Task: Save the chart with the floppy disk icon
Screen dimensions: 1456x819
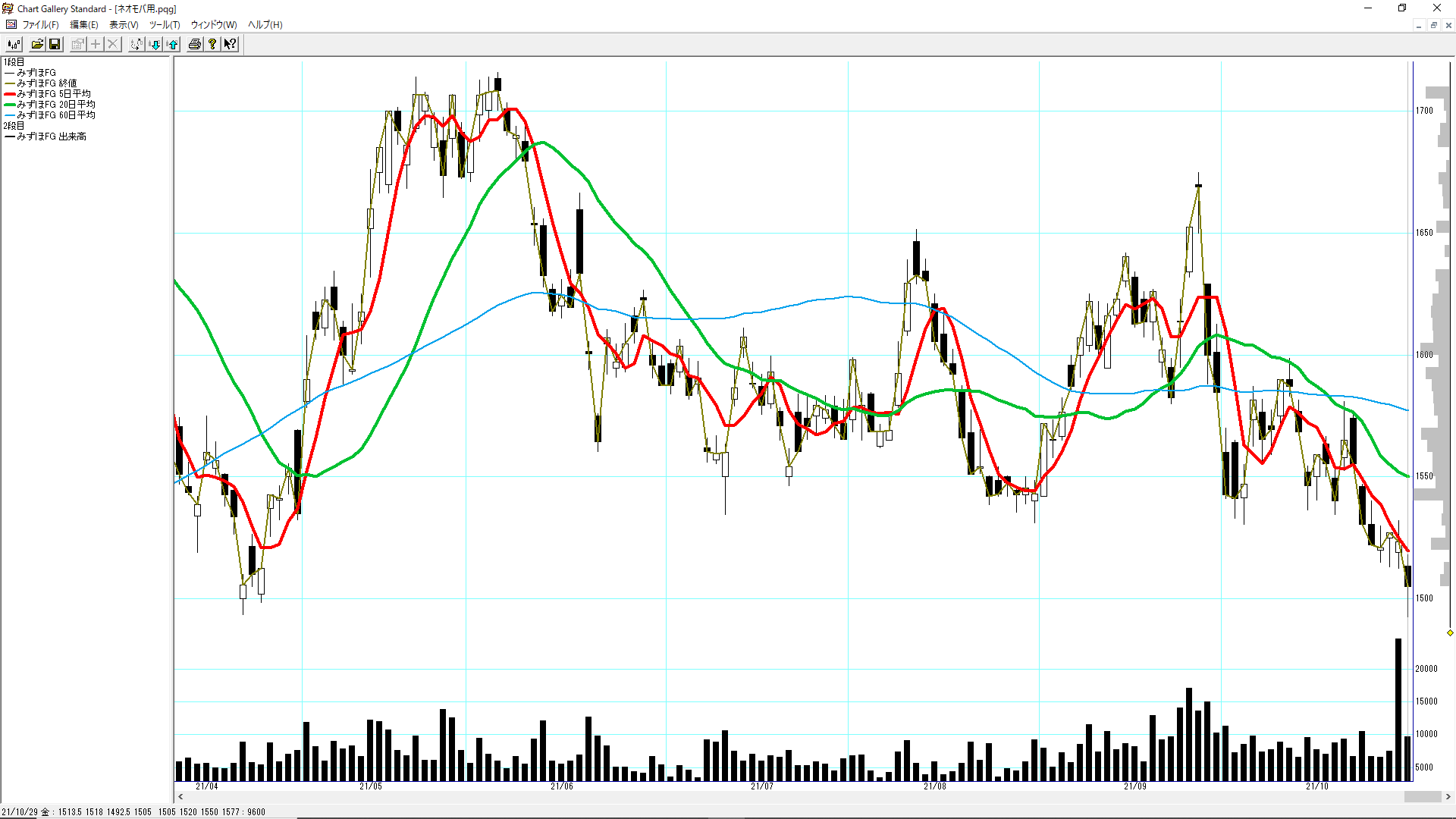Action: pos(55,44)
